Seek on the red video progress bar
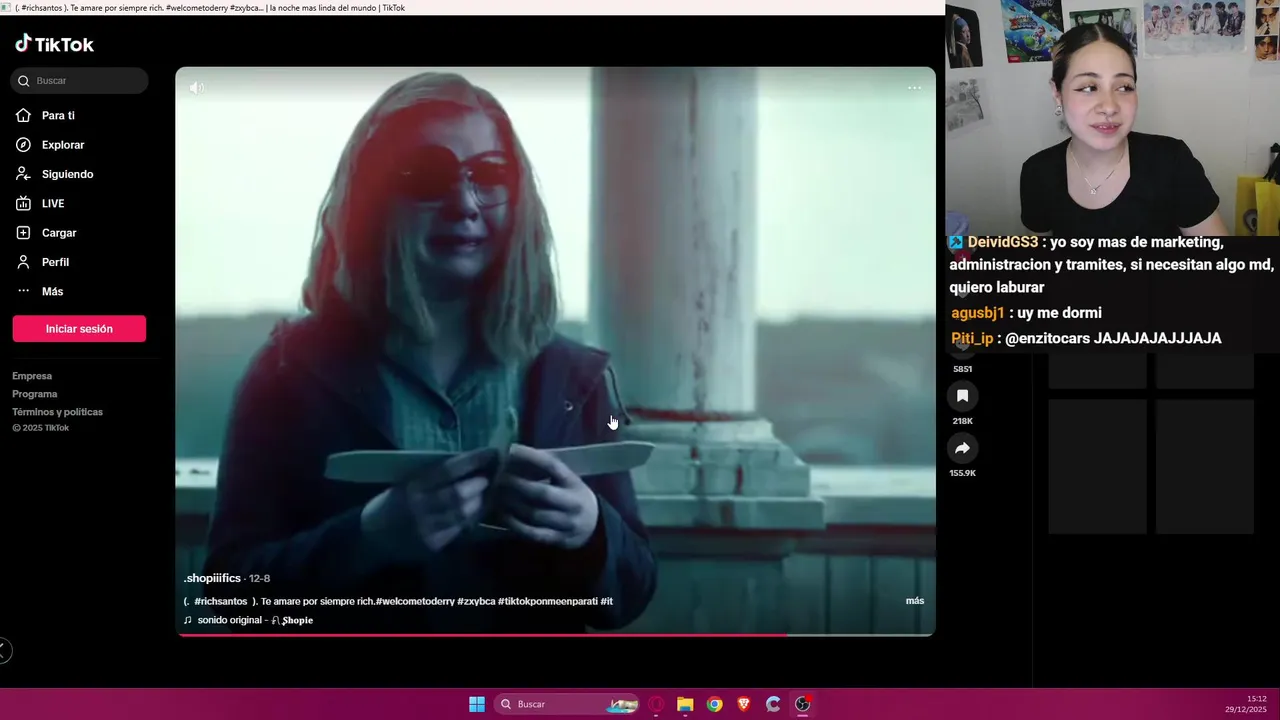The width and height of the screenshot is (1280, 720). tap(555, 634)
